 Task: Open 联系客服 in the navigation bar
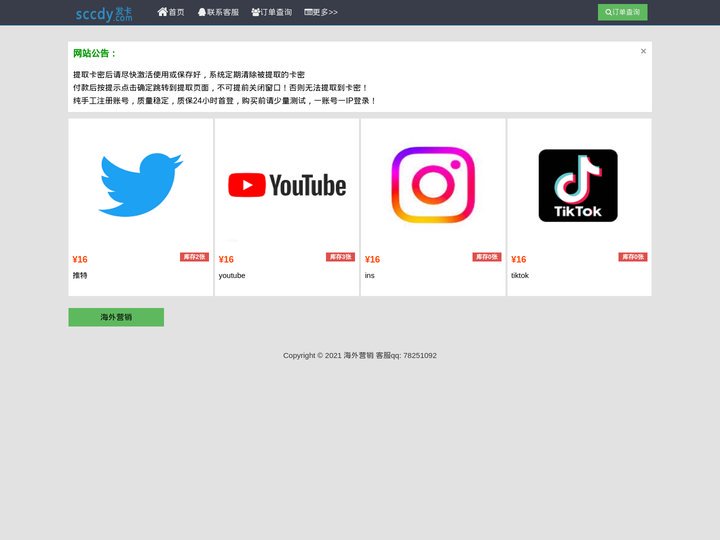[x=218, y=12]
